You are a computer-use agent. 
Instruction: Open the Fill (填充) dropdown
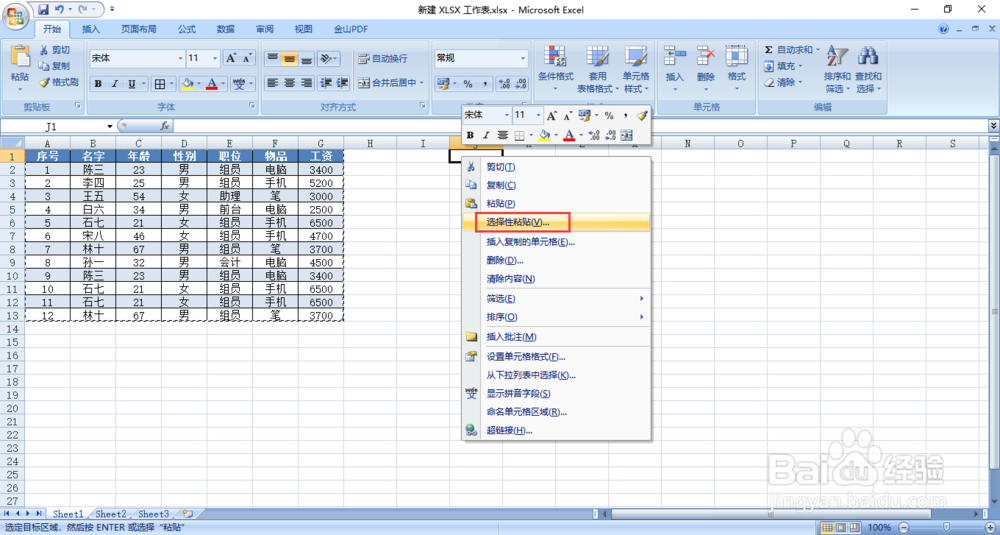(783, 66)
